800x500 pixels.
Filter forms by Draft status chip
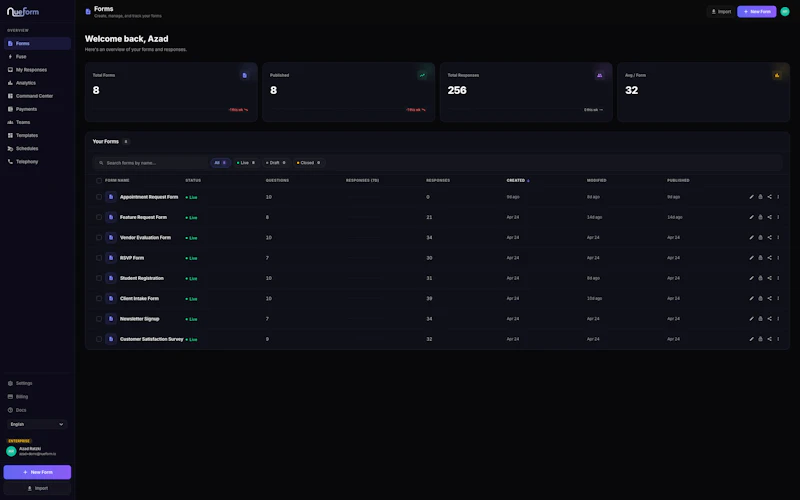(x=276, y=163)
